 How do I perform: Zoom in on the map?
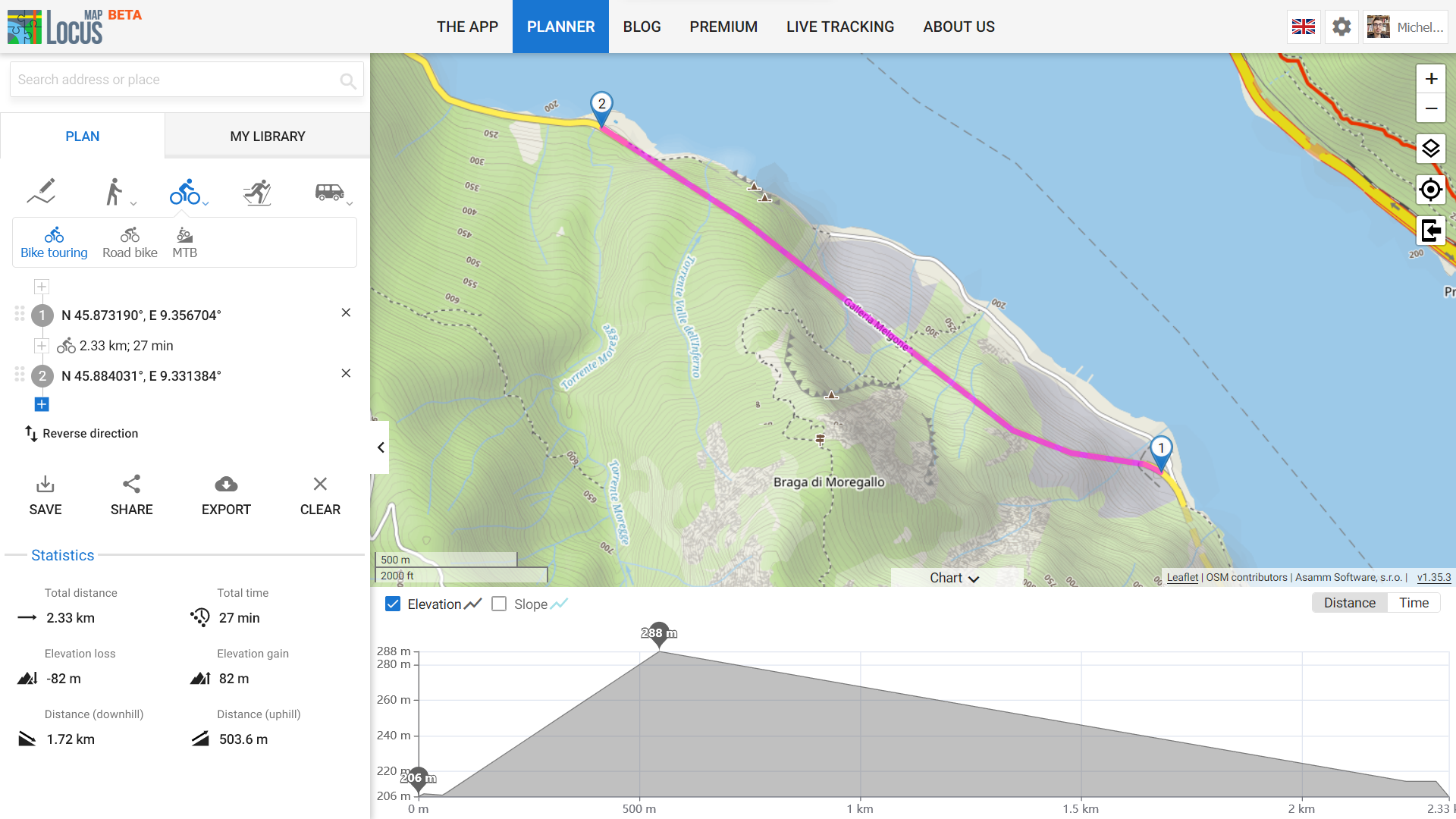[x=1430, y=79]
